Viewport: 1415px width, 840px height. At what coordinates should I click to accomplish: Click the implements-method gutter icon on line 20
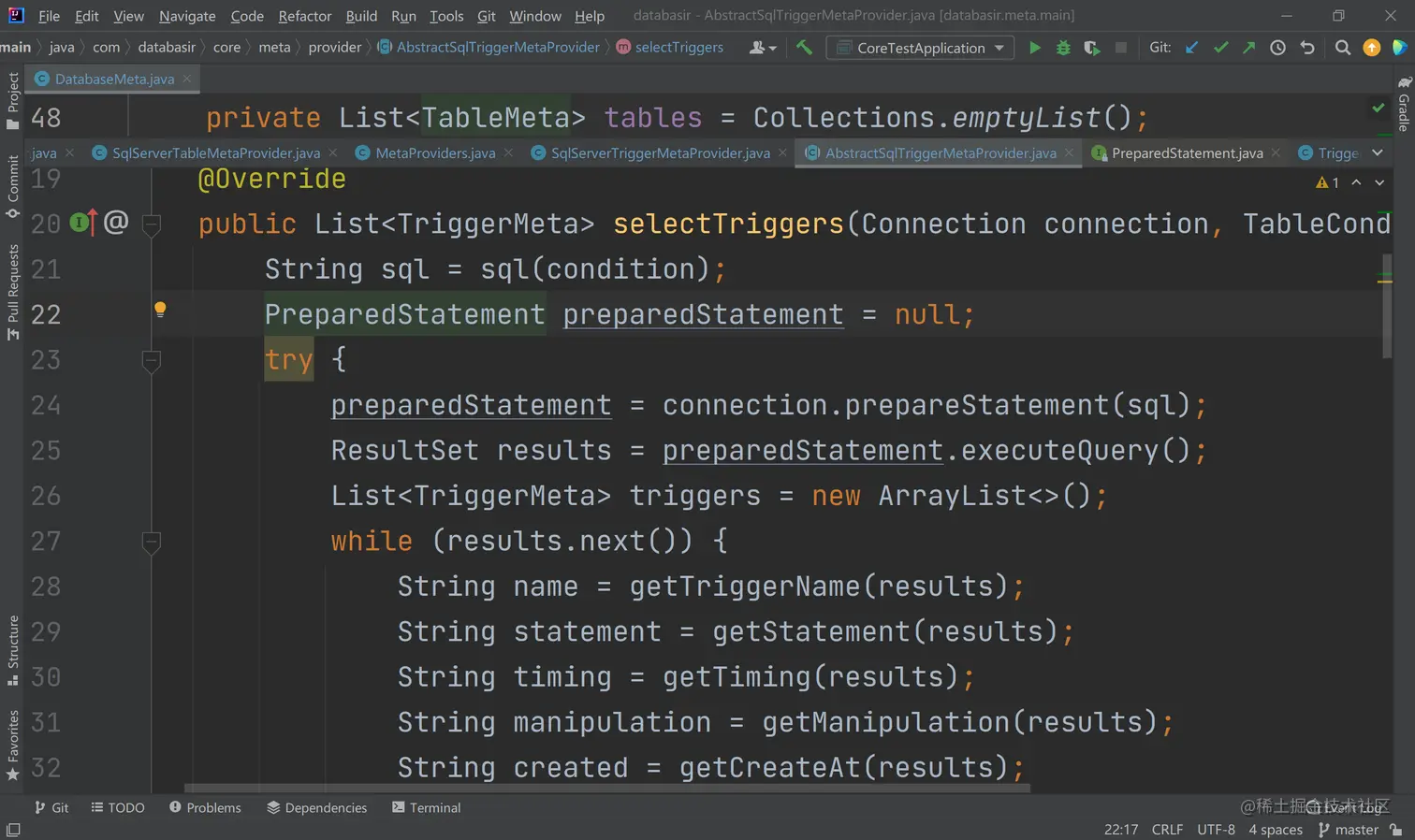coord(82,223)
